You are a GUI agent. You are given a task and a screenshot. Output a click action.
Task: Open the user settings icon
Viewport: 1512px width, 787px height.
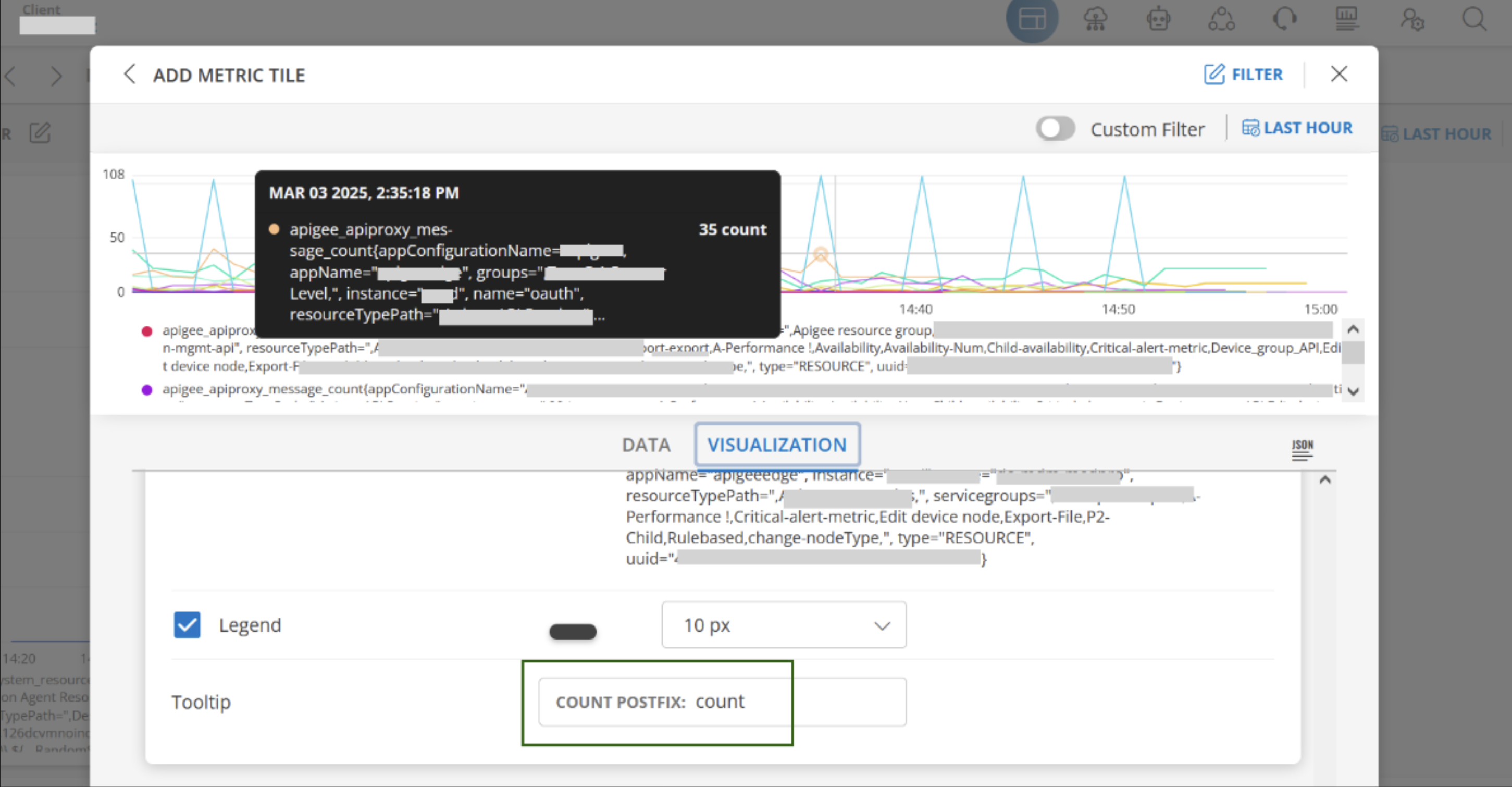tap(1411, 19)
